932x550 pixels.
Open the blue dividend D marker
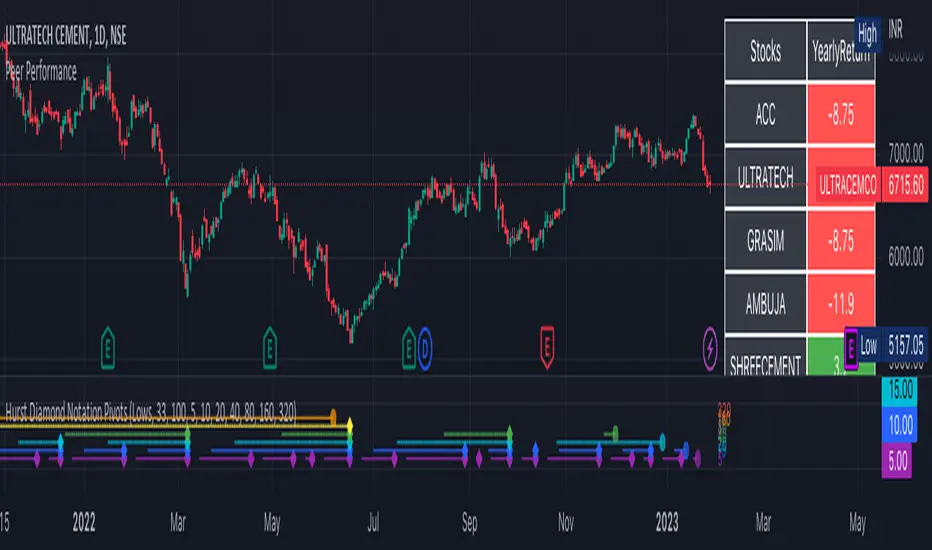tap(424, 348)
